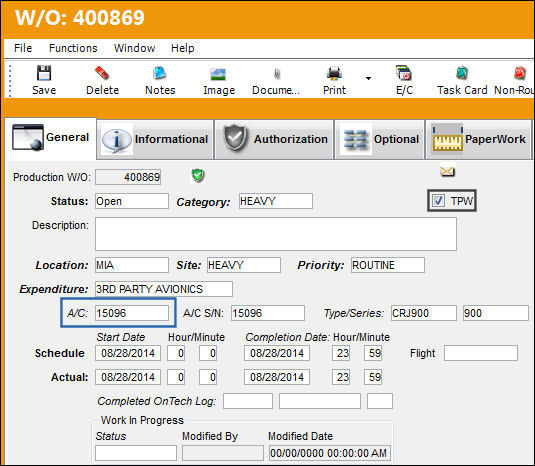Open the Help menu
The image size is (535, 466).
pyautogui.click(x=183, y=48)
